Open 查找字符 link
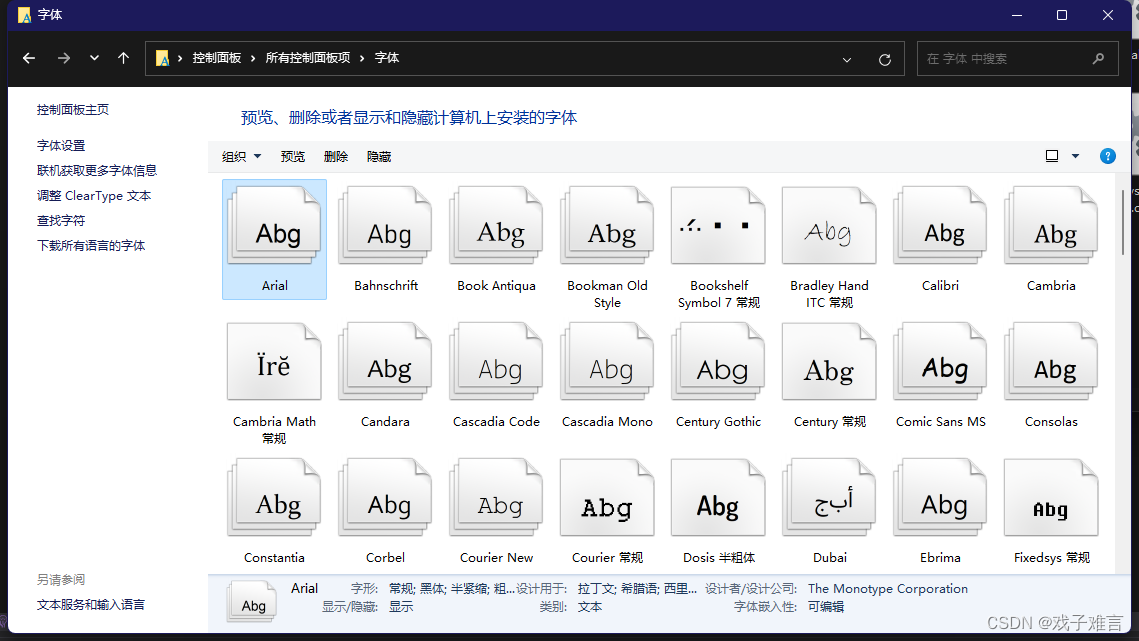The image size is (1139, 641). pos(61,221)
